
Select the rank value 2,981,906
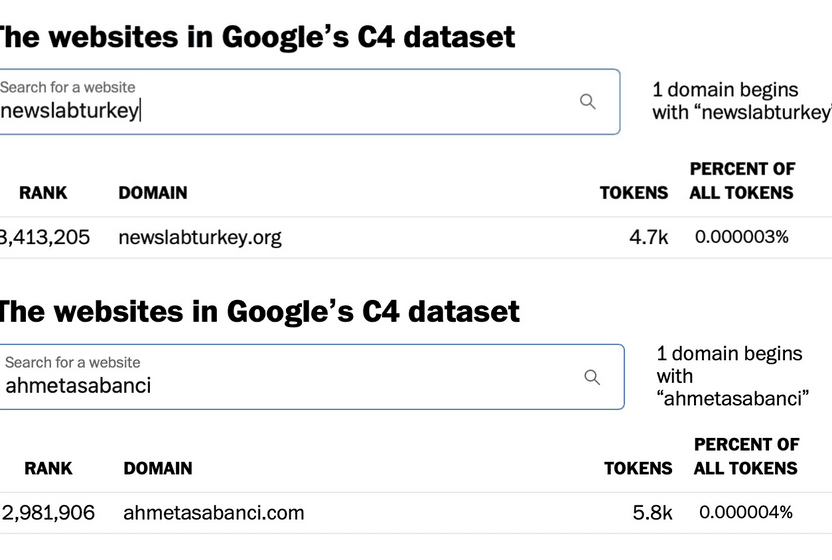48,513
